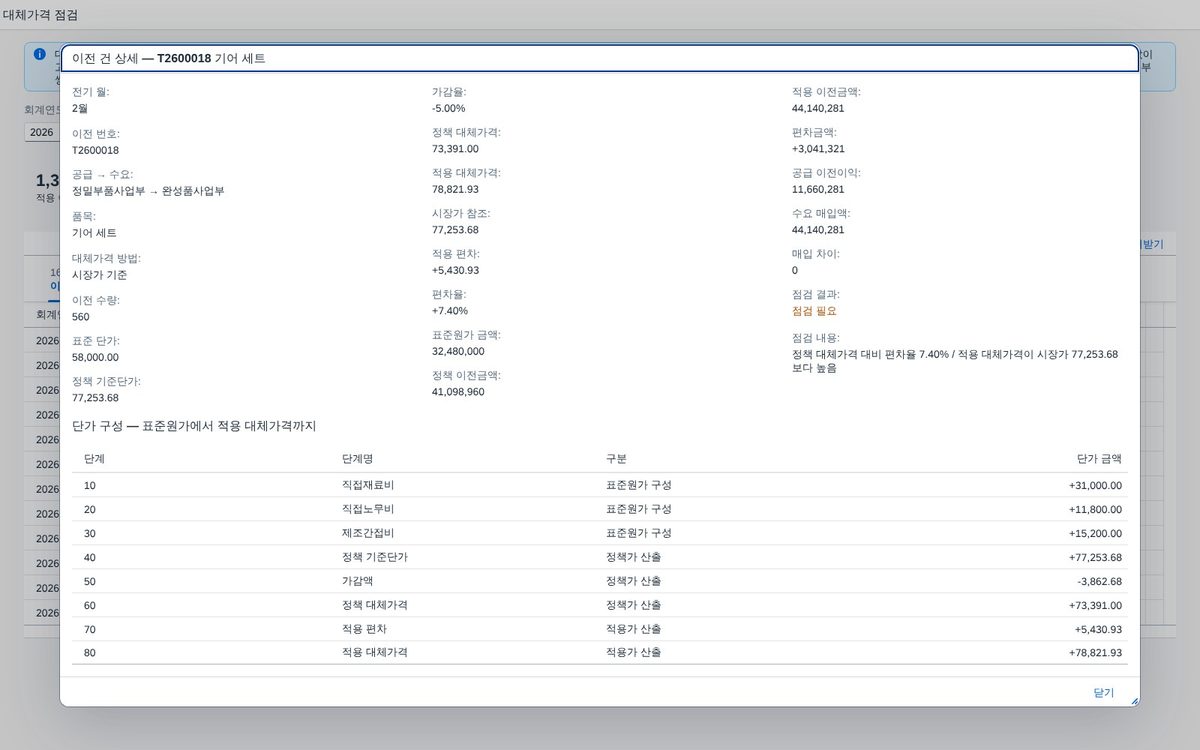Click the 이전 번호 value T2600018
Screen dimensions: 1200x750
coord(95,150)
